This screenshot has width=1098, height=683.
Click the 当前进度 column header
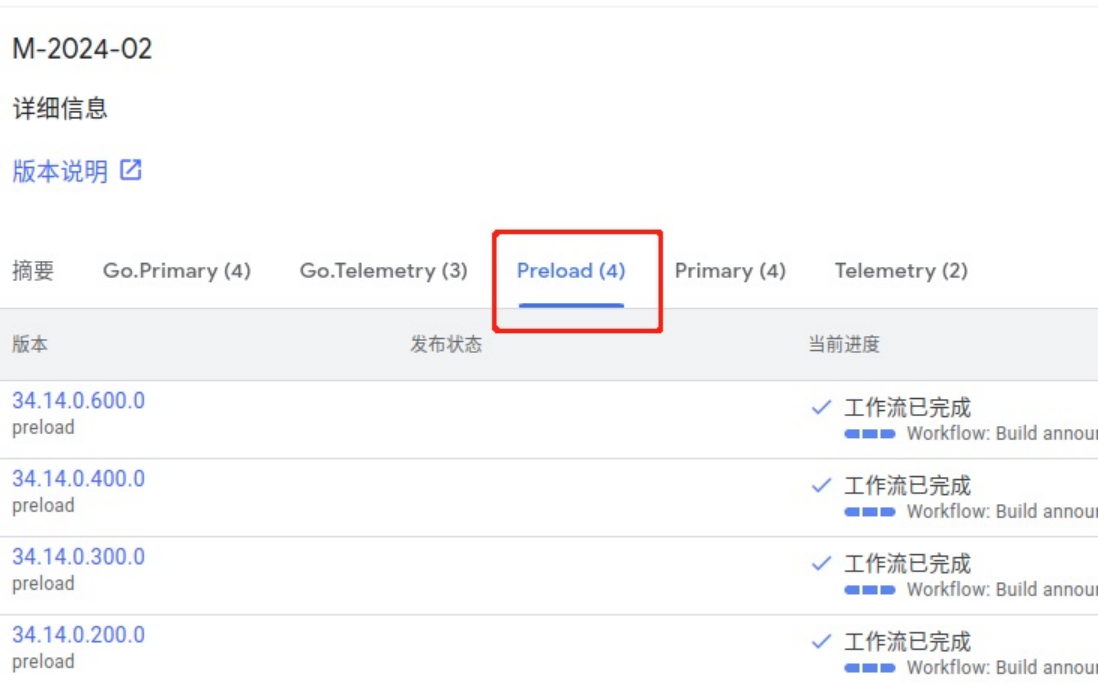844,344
